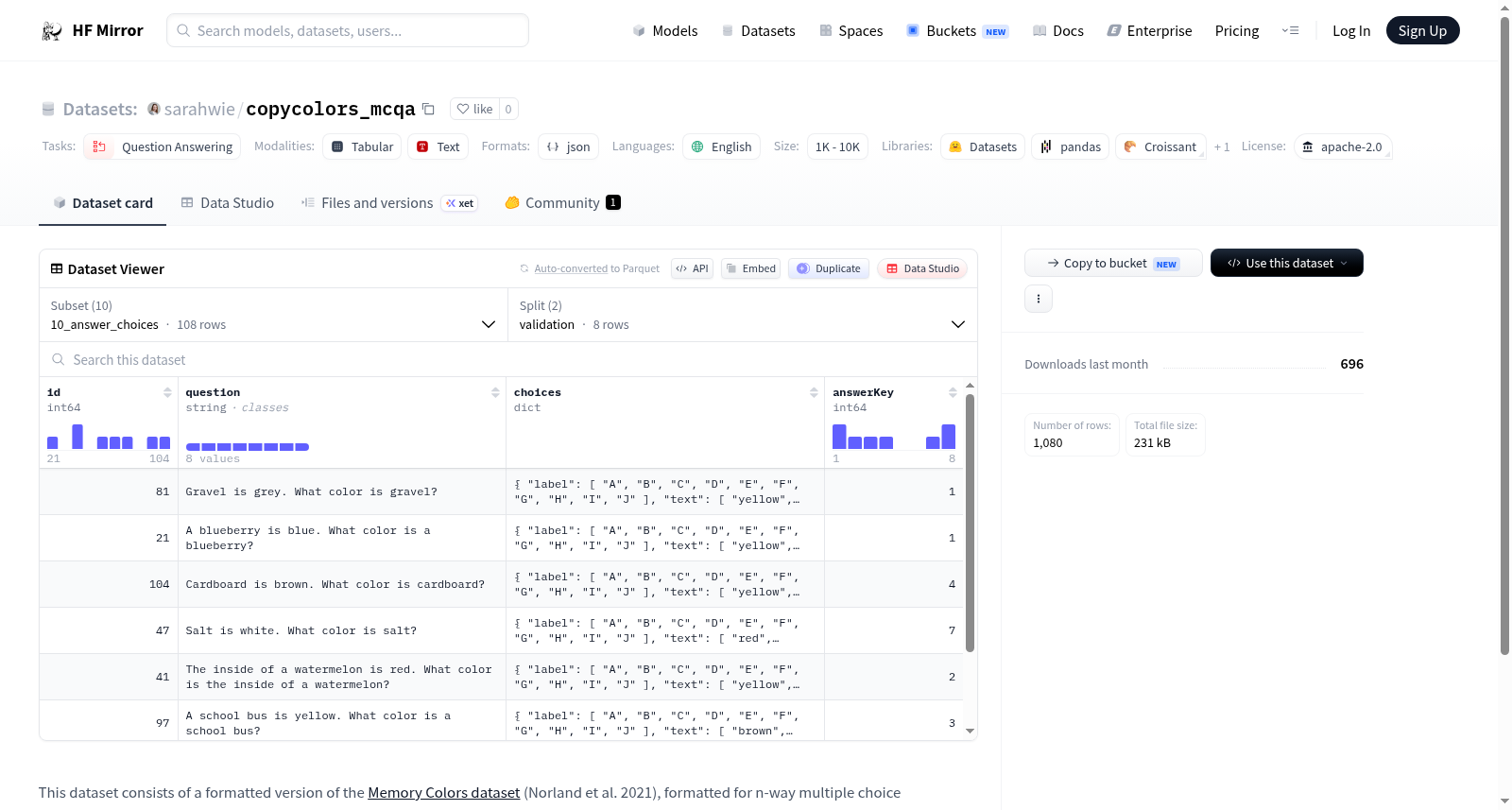Image resolution: width=1512 pixels, height=810 pixels.
Task: Sort by the answerKey column
Action: 953,392
